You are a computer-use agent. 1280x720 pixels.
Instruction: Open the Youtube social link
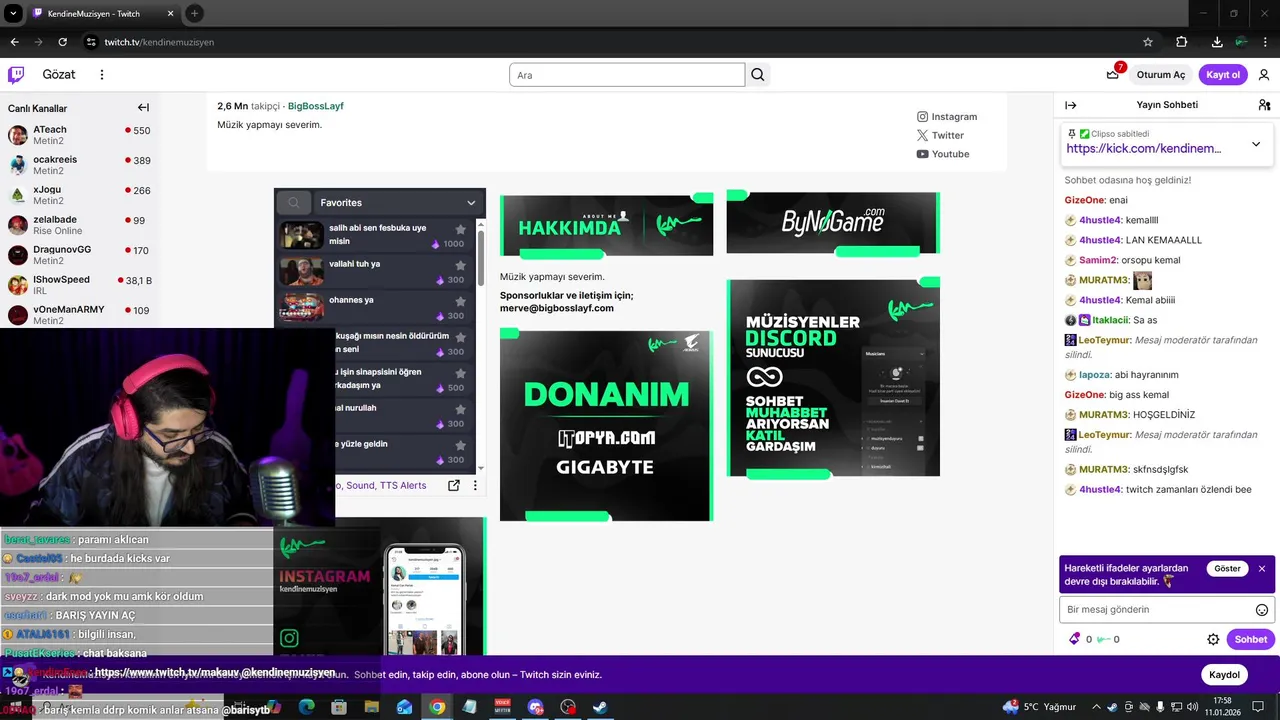942,154
